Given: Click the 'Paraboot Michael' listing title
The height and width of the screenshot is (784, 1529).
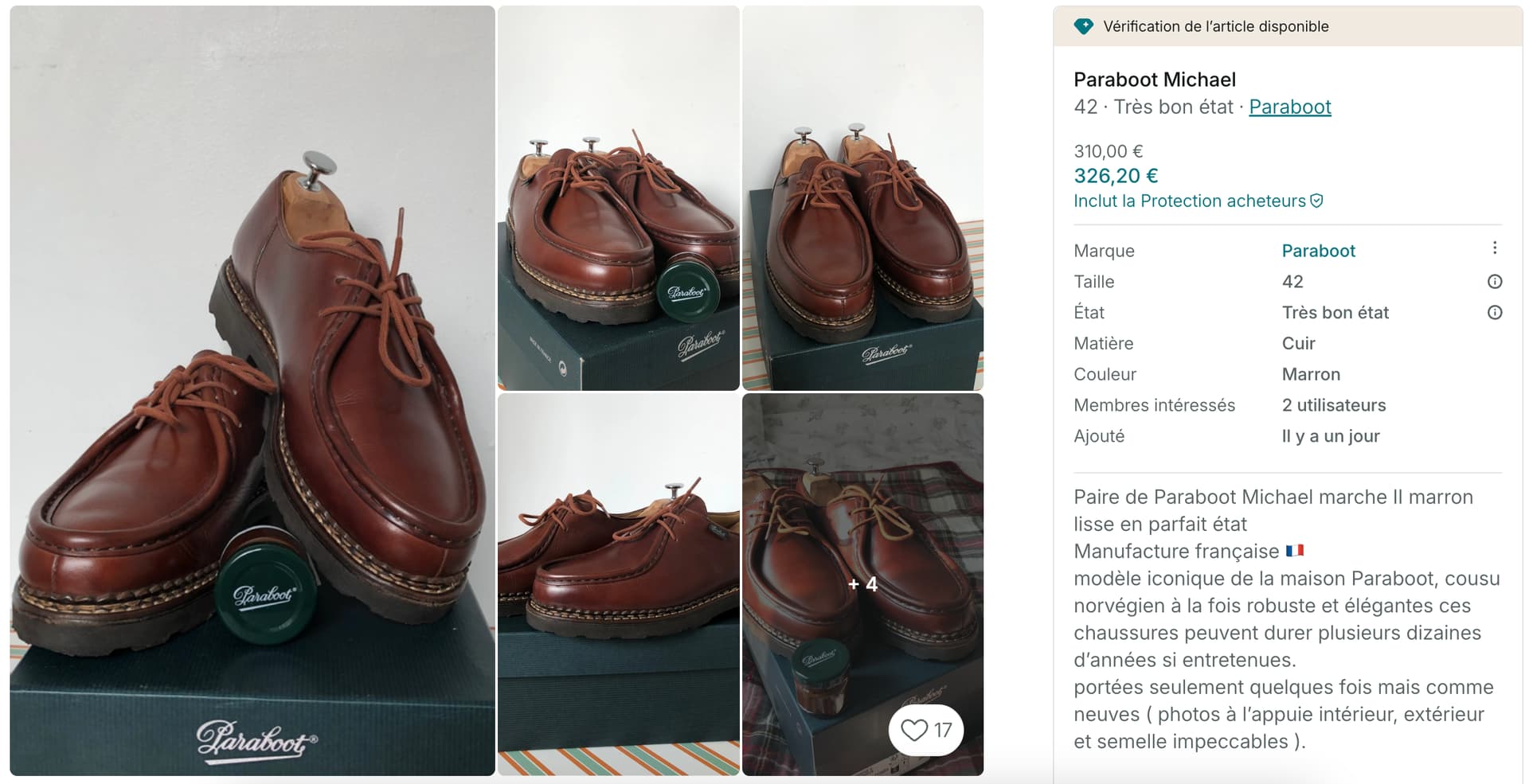Looking at the screenshot, I should [1155, 80].
